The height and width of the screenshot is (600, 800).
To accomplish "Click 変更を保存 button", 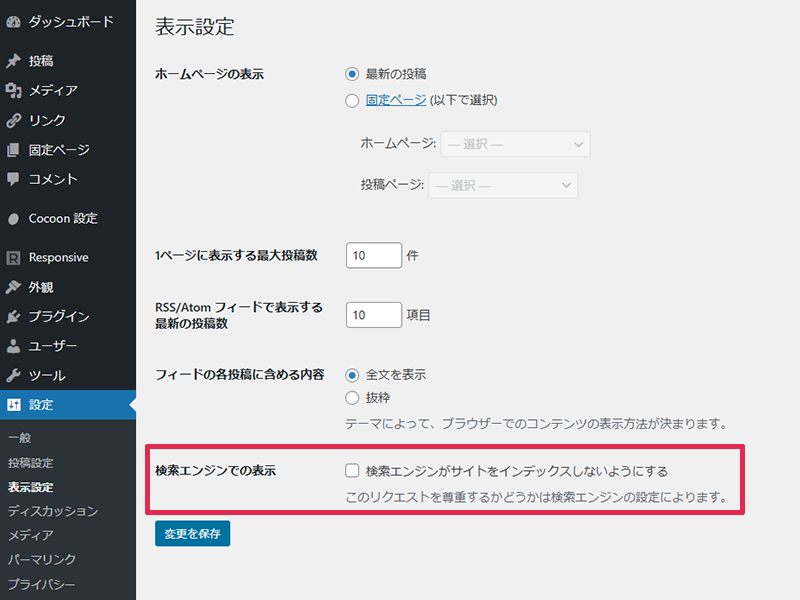I will tap(192, 534).
